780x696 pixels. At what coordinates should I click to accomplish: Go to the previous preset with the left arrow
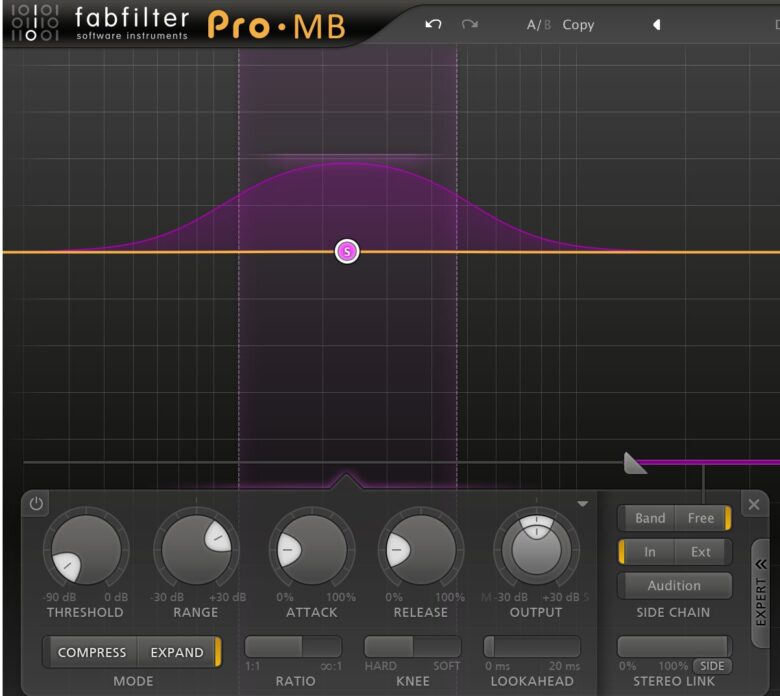click(x=657, y=24)
